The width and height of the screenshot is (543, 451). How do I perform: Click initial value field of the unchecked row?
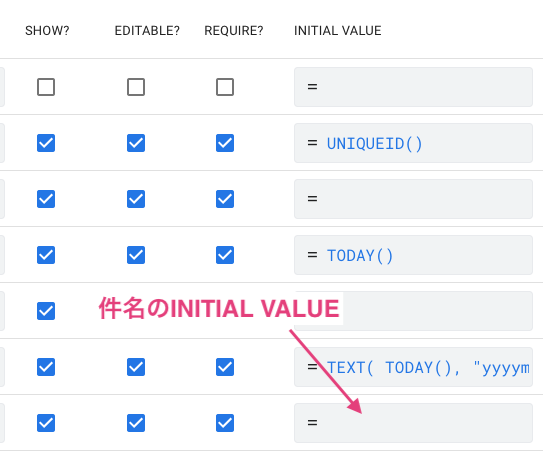413,87
